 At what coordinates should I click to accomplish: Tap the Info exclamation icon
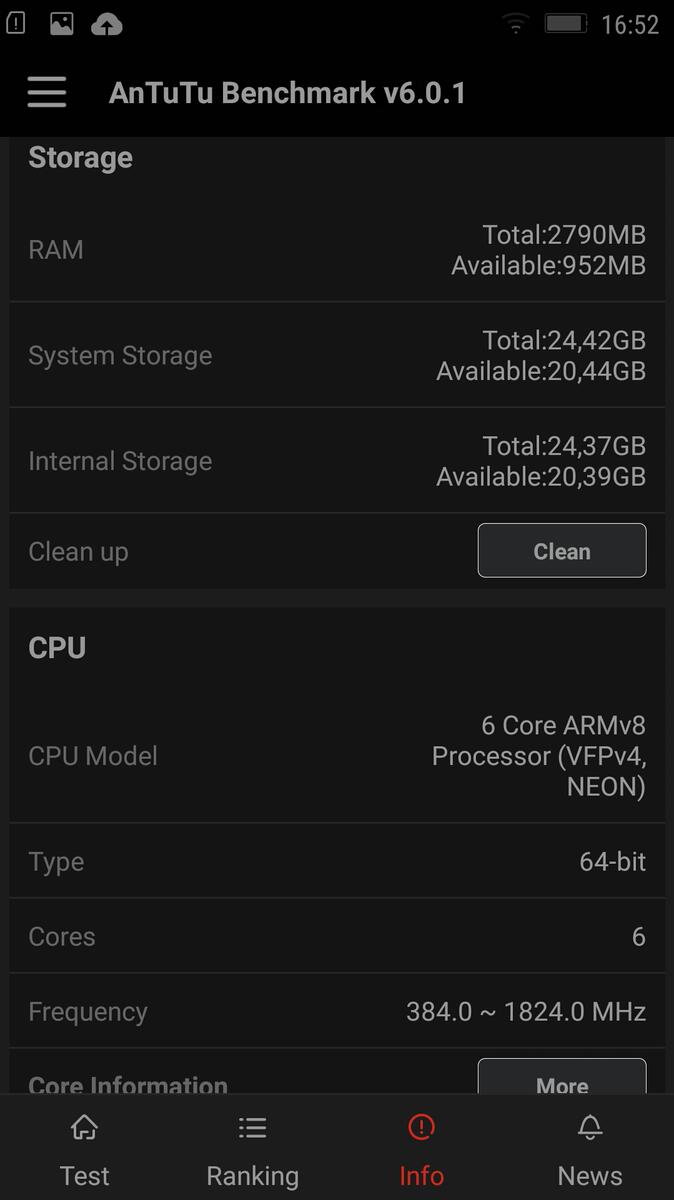click(x=421, y=1128)
